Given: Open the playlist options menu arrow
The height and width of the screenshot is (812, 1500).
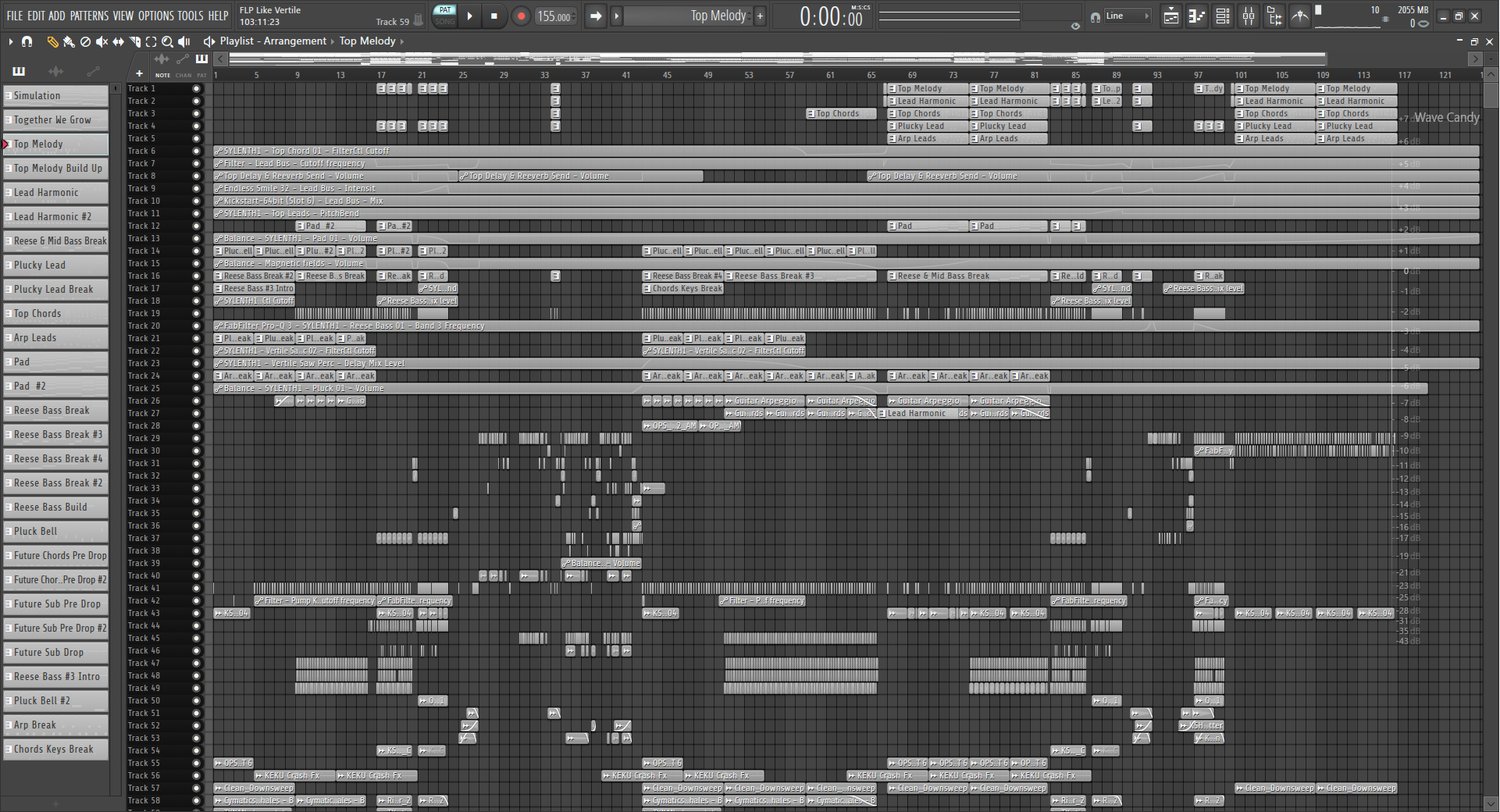Looking at the screenshot, I should [11, 42].
